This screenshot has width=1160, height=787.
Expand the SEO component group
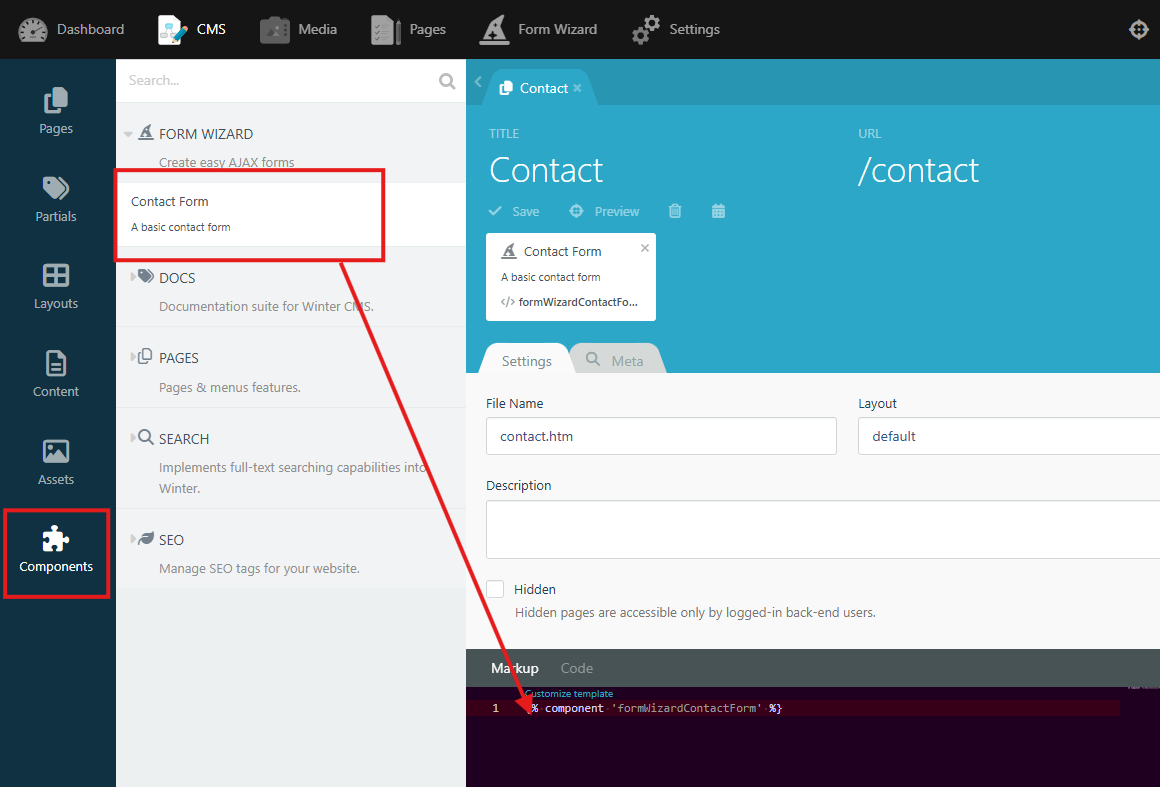(133, 539)
